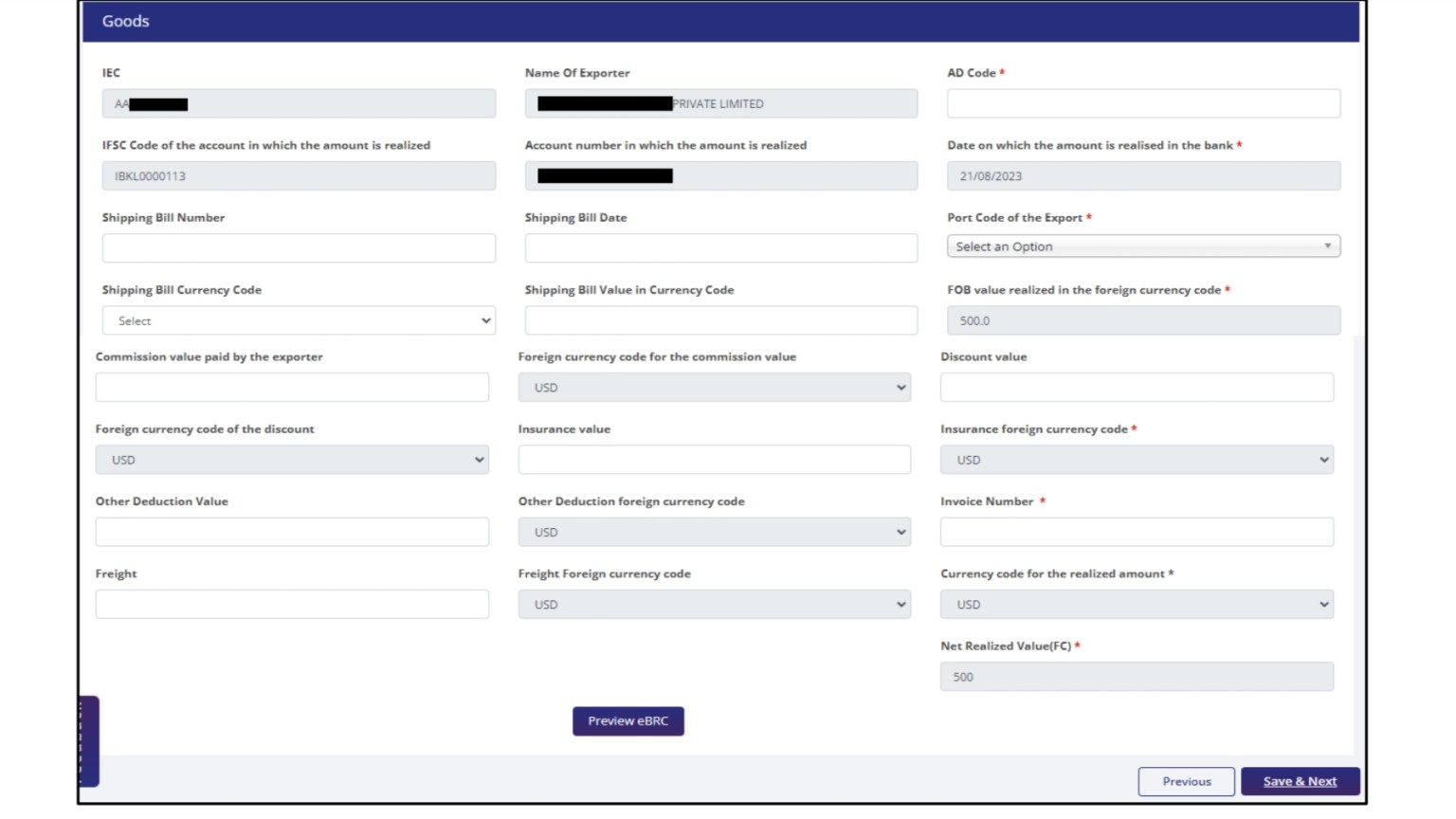Open the Port Code of the Export dropdown
This screenshot has height=819, width=1456.
(1142, 246)
